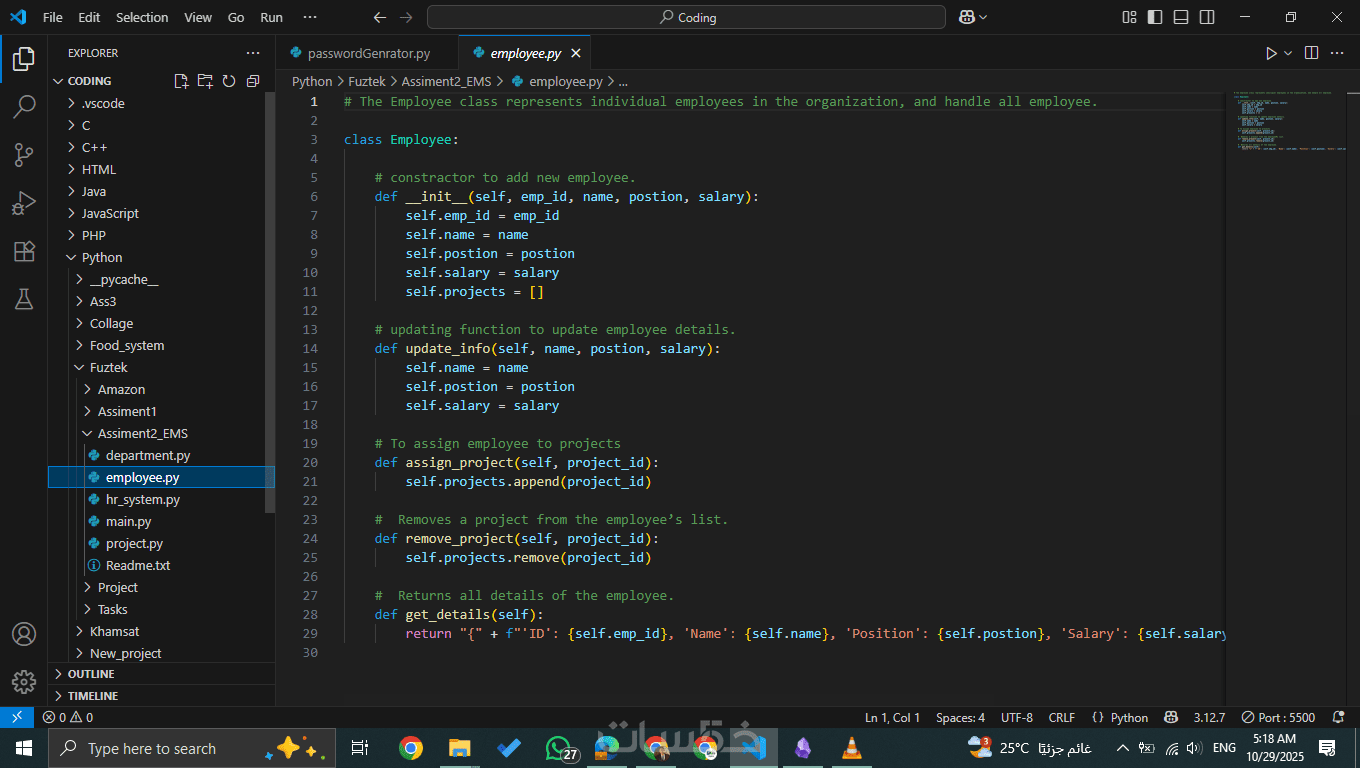
Task: Expand the OUTLINE section
Action: (91, 674)
